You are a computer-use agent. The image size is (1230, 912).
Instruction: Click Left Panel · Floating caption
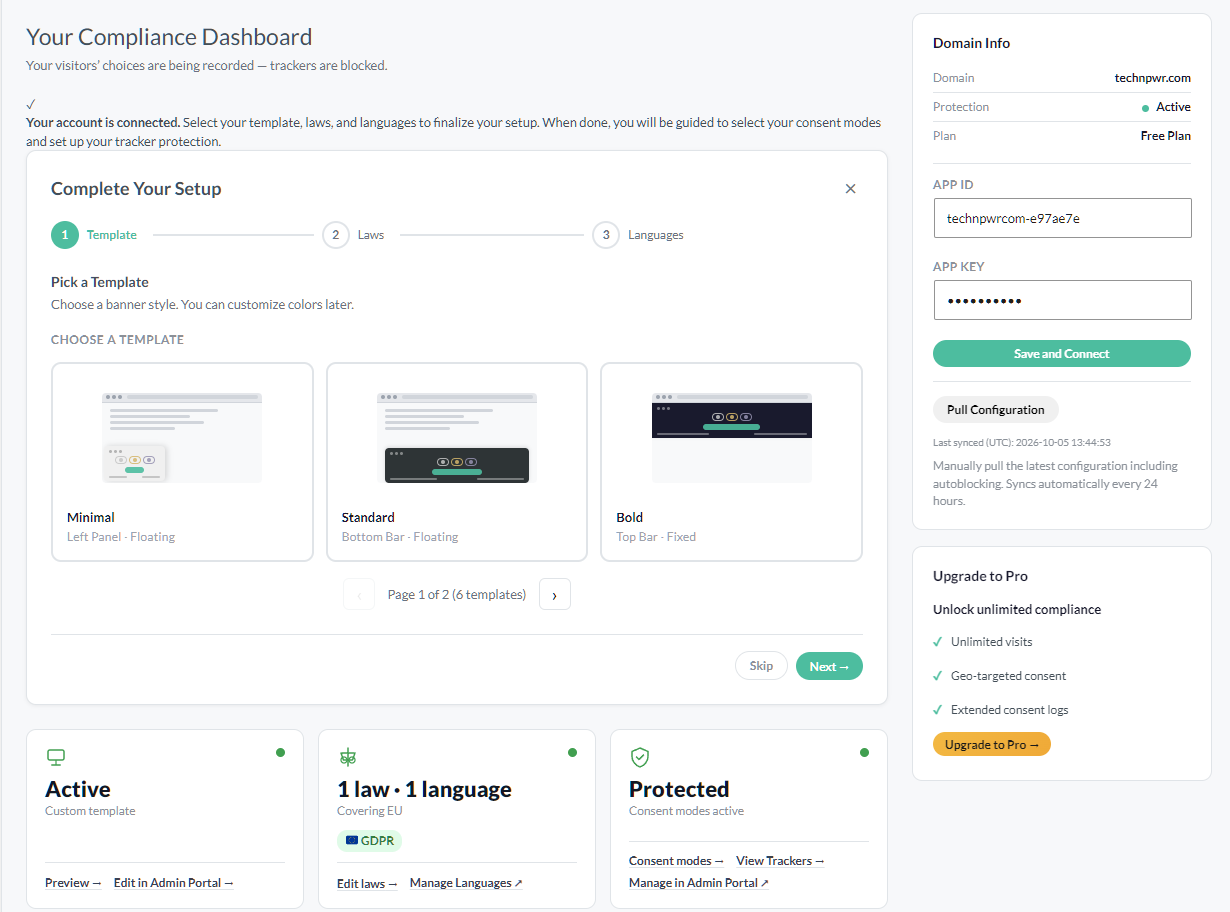[121, 537]
